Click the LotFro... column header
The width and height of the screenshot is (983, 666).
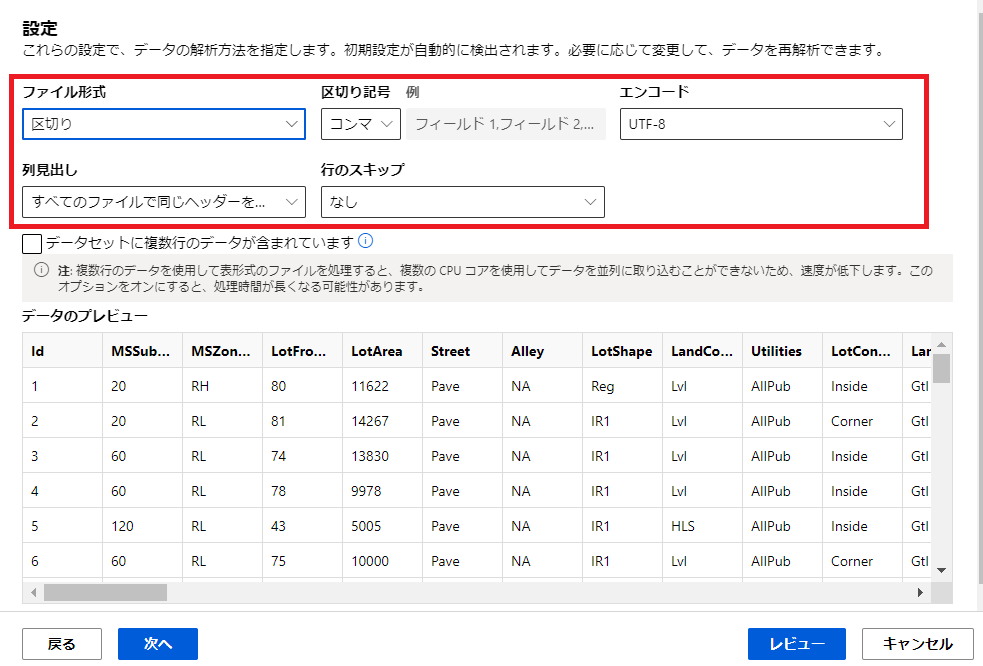click(x=302, y=351)
